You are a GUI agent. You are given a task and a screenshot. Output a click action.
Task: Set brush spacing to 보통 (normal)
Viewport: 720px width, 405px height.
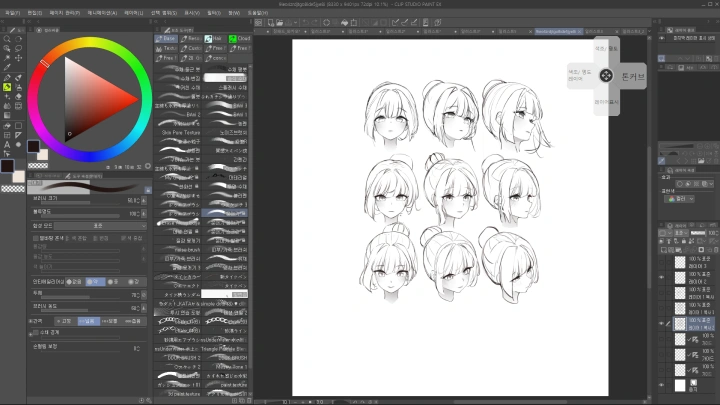pyautogui.click(x=109, y=321)
